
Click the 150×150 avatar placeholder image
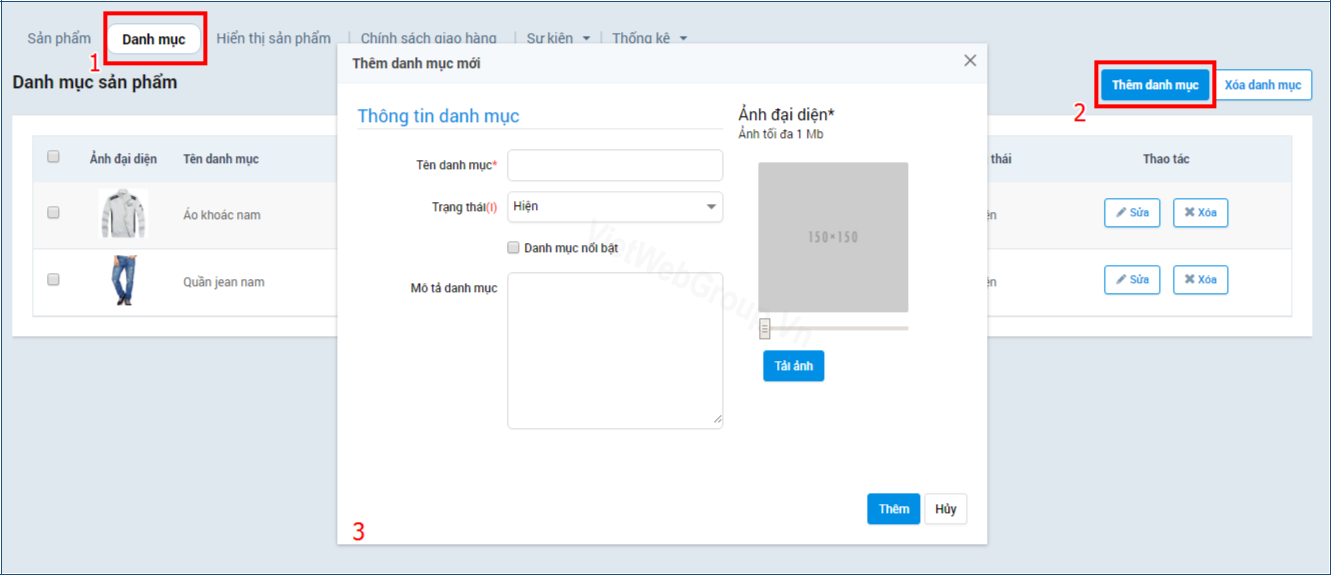[x=833, y=237]
